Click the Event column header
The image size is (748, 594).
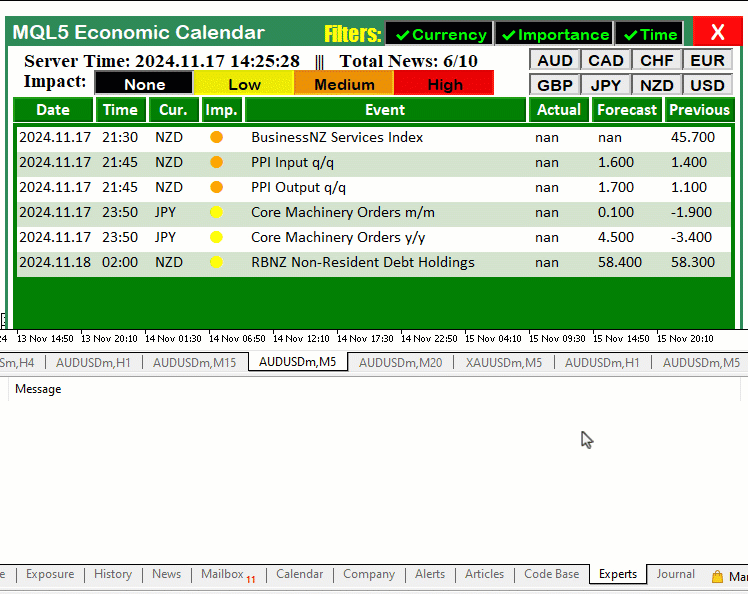(385, 110)
